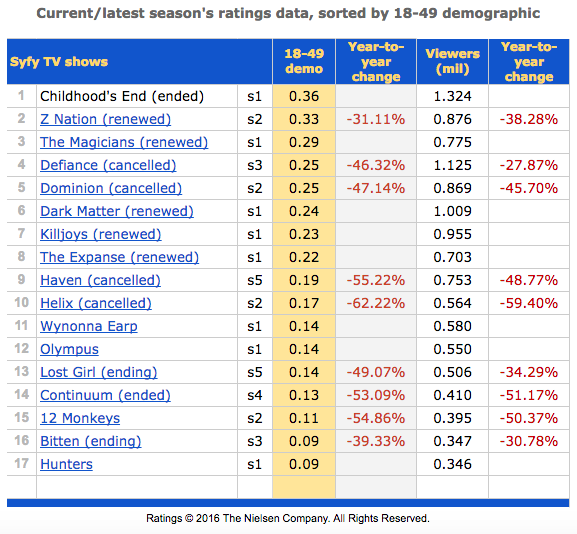Screen dimensions: 577x534
Task: Click the -34.29% viewers change value
Action: pyautogui.click(x=529, y=372)
